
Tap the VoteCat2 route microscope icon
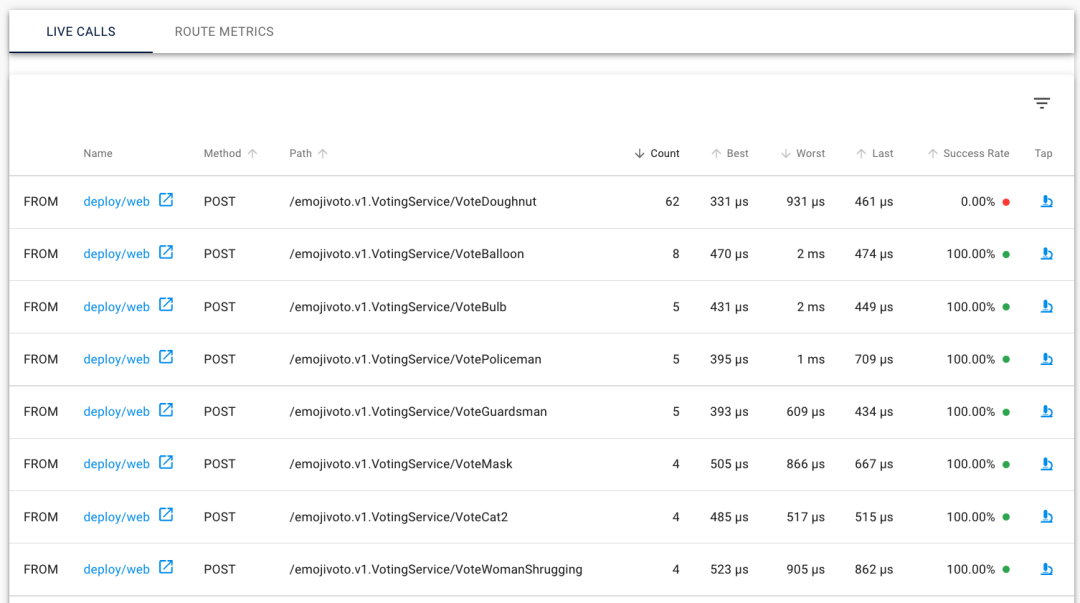tap(1046, 517)
